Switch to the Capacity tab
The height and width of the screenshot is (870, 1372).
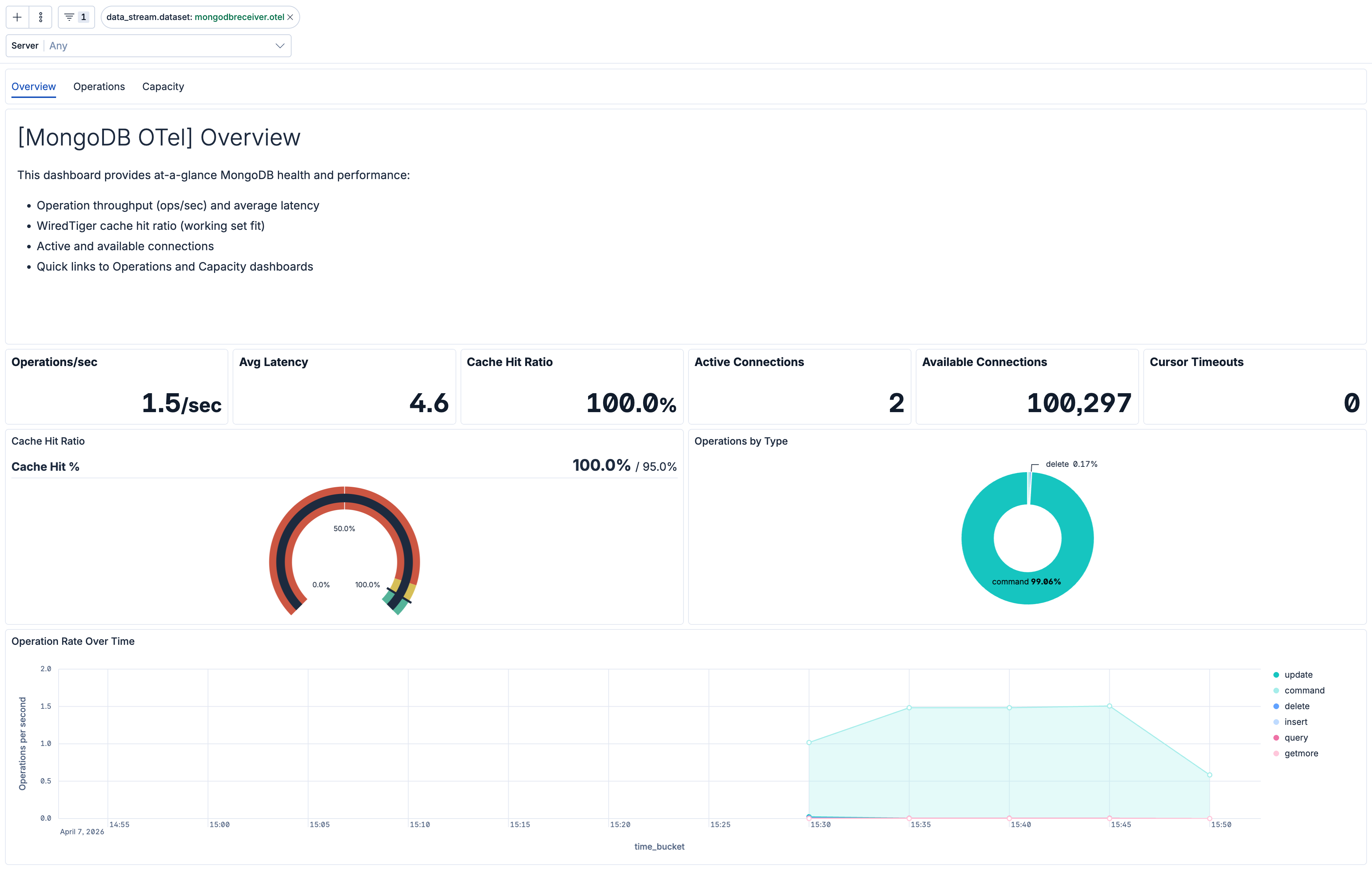[x=163, y=86]
